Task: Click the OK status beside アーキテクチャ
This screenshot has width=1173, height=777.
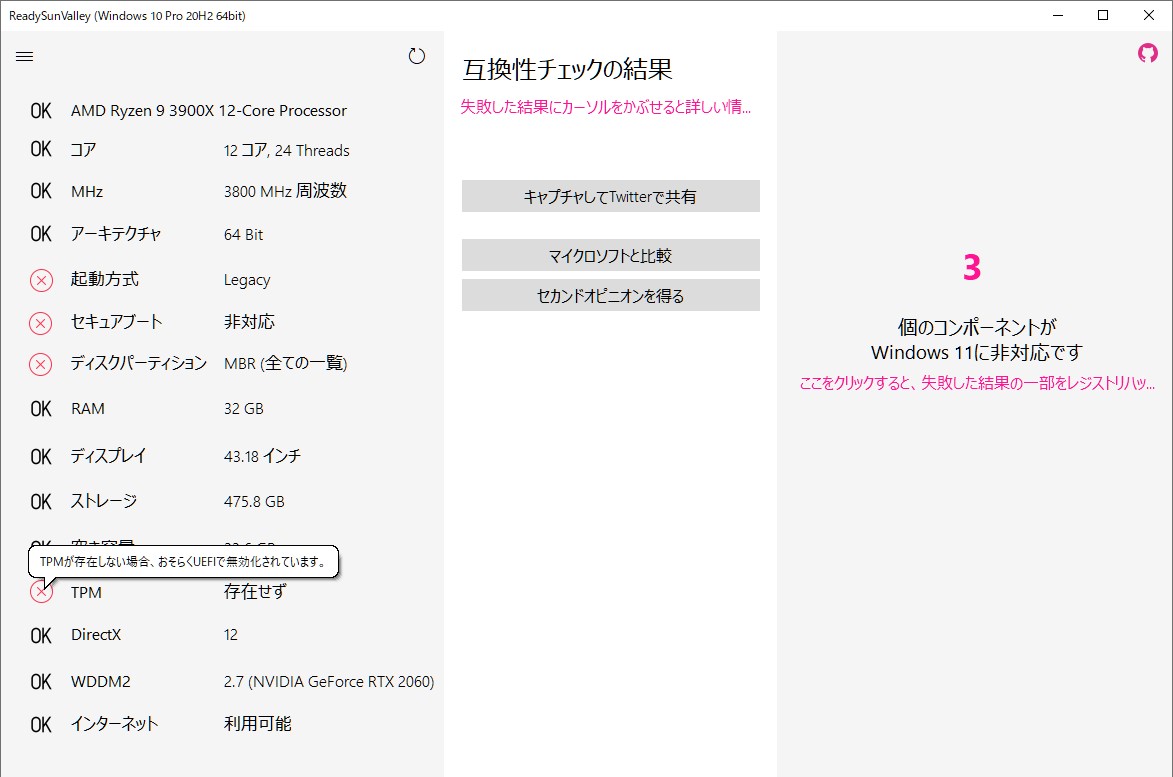Action: pyautogui.click(x=41, y=233)
